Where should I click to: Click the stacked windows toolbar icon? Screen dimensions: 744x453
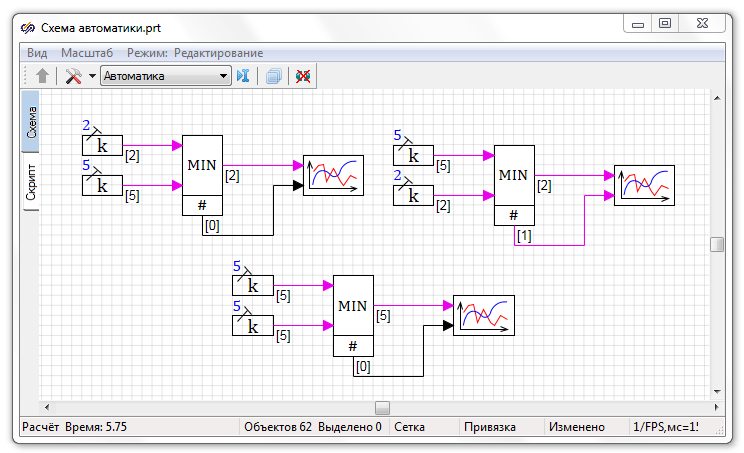click(273, 76)
